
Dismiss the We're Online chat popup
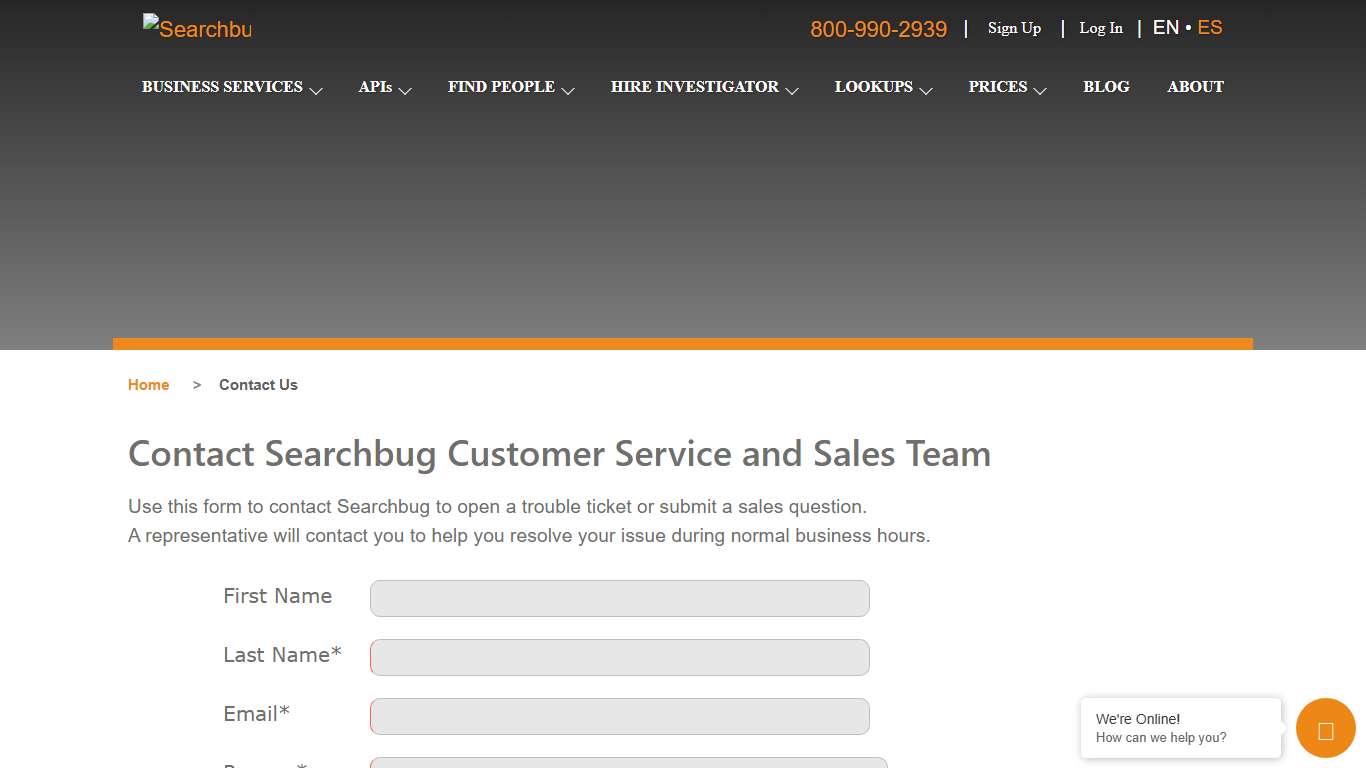click(1180, 728)
